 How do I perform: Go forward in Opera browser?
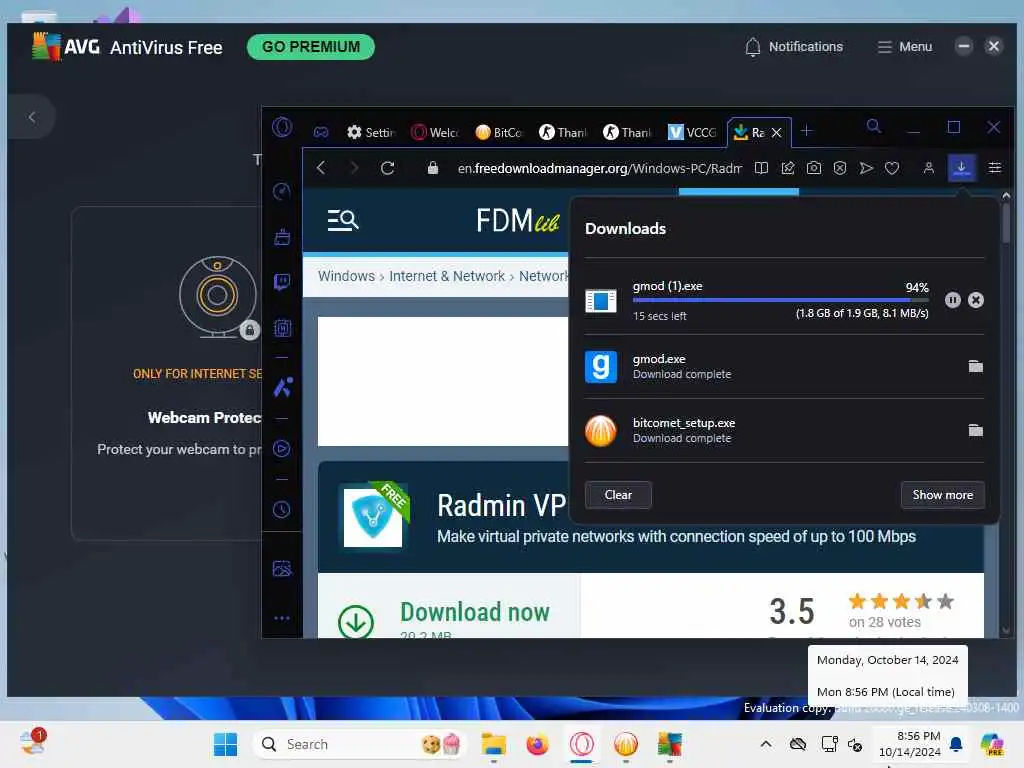(354, 168)
